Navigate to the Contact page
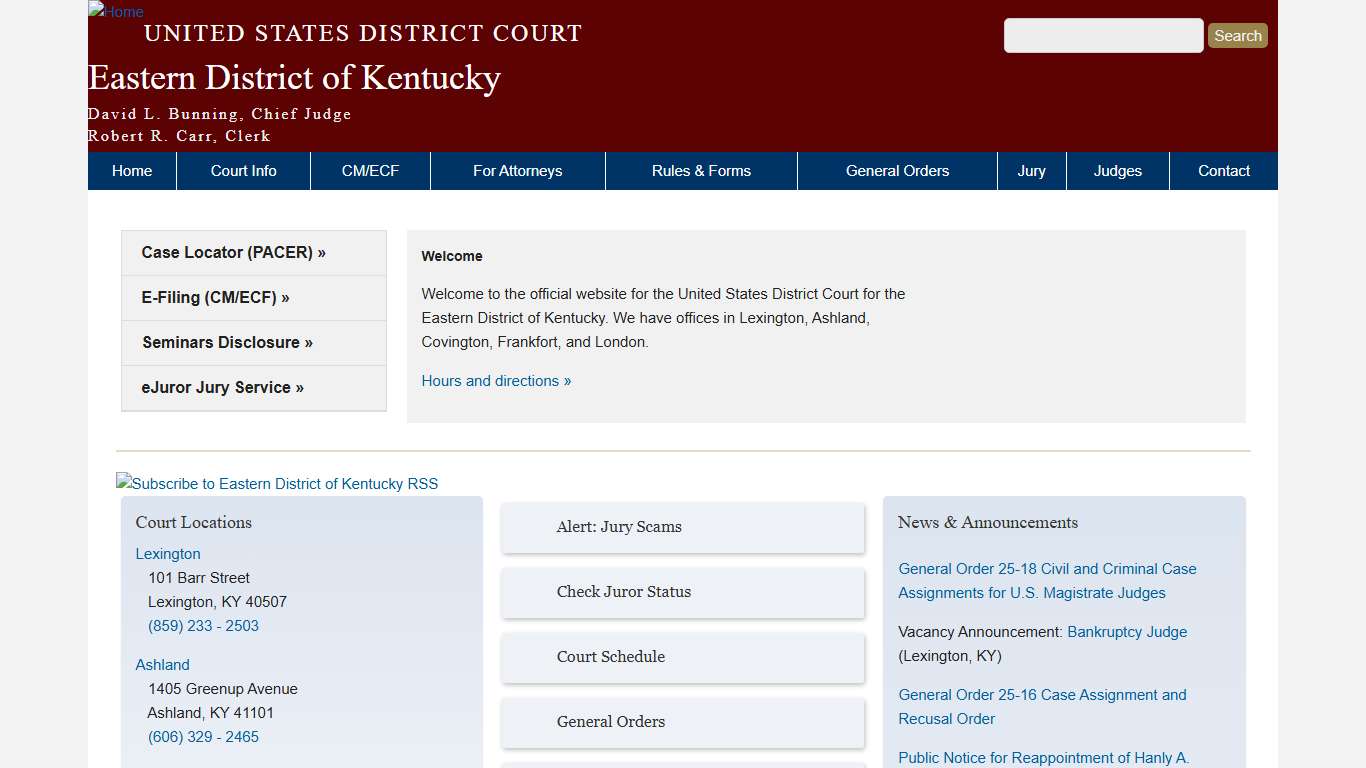The width and height of the screenshot is (1366, 768). point(1223,170)
